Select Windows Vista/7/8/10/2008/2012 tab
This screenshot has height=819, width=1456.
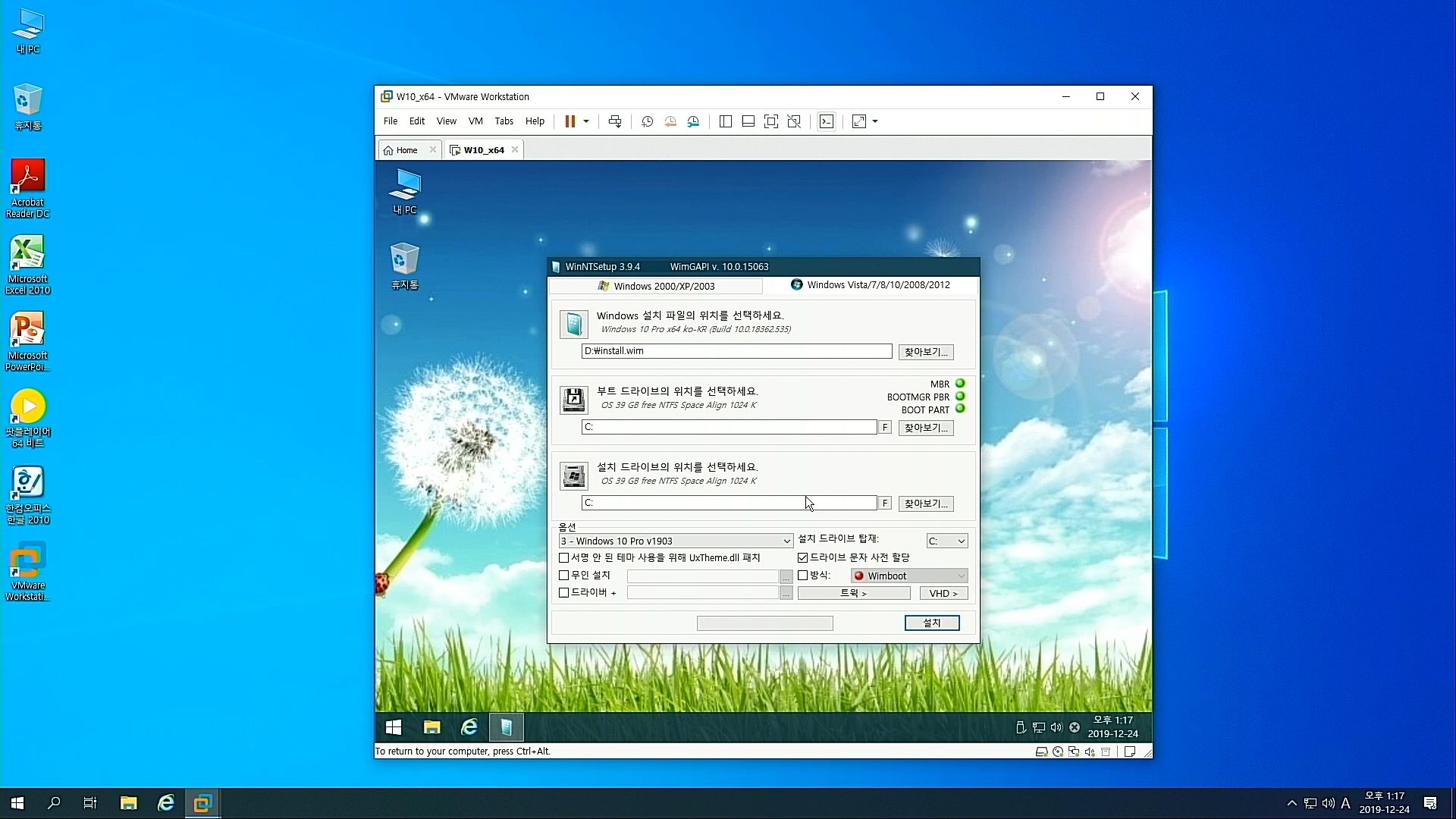(871, 285)
